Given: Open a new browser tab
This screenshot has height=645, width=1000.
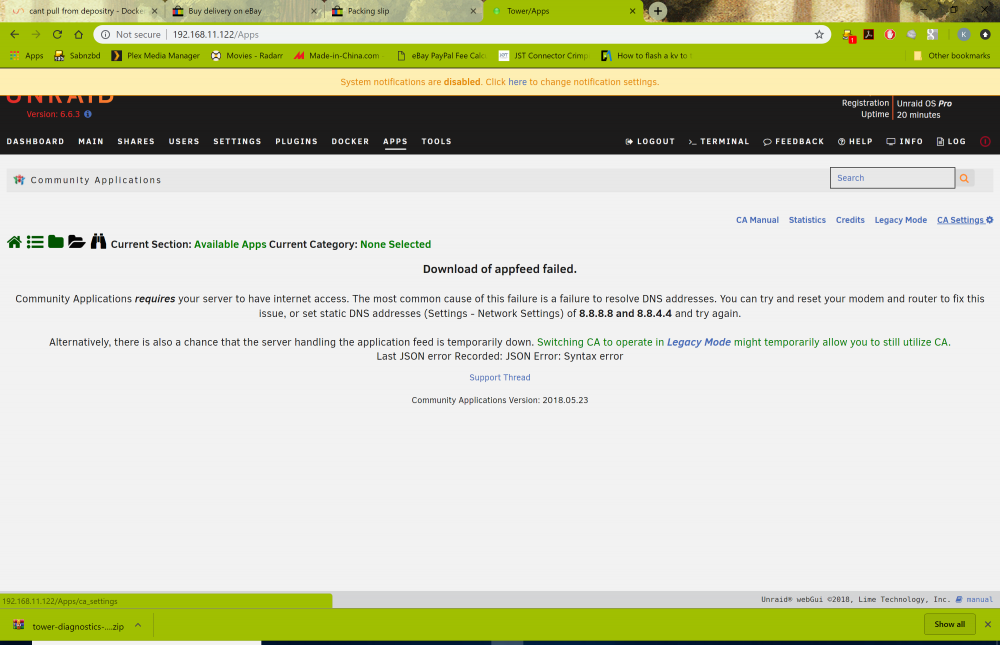Looking at the screenshot, I should (658, 11).
